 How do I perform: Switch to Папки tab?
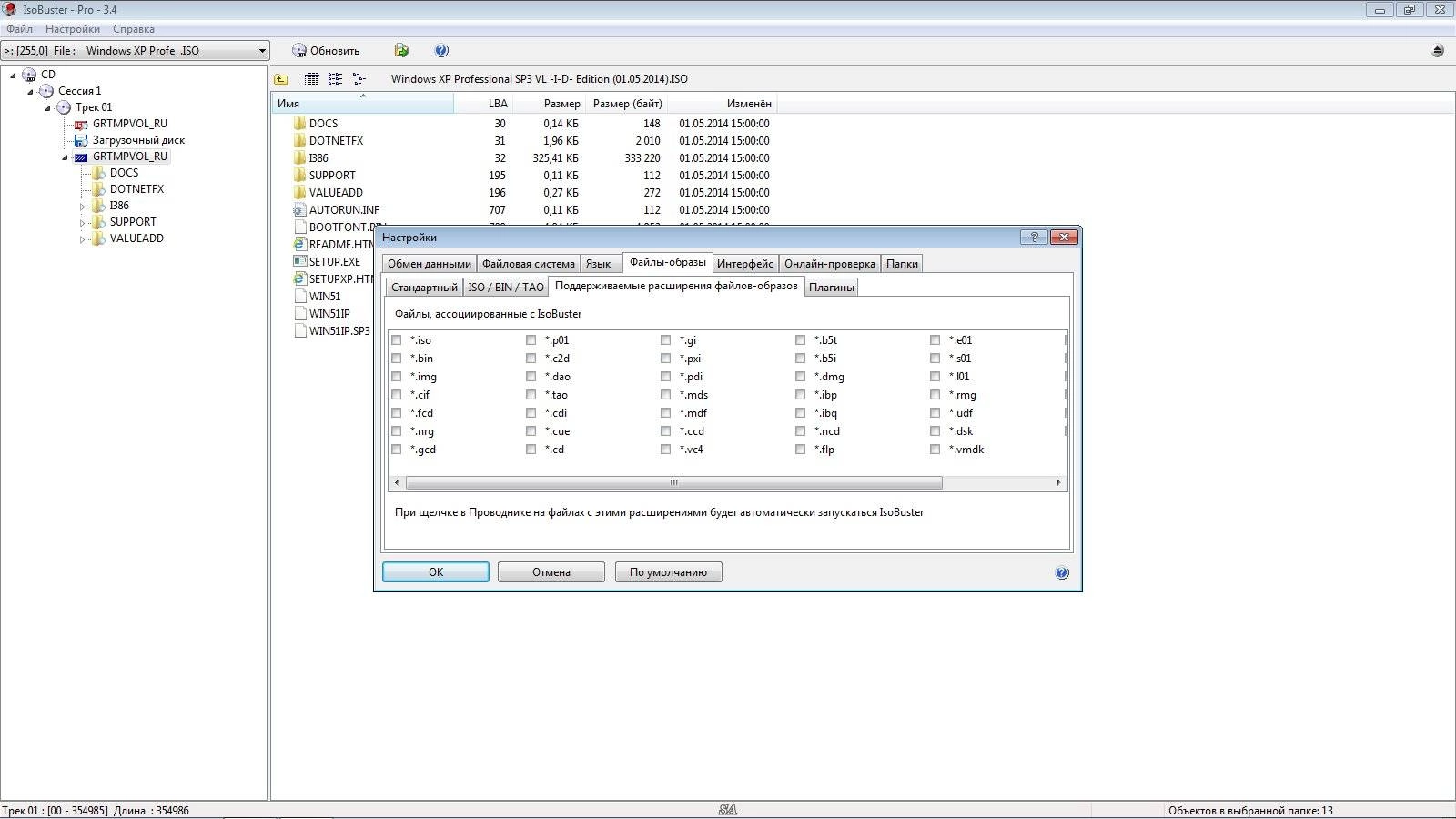point(902,264)
